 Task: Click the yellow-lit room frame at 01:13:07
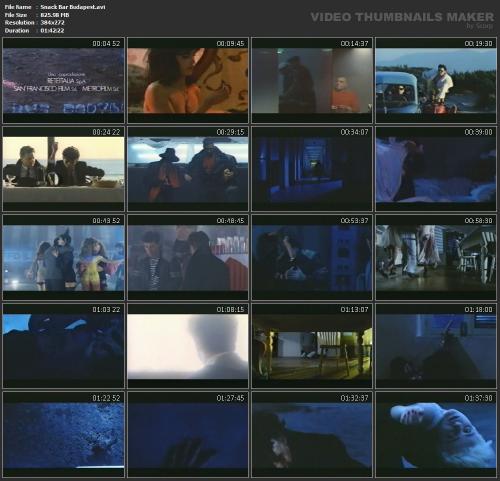click(x=312, y=346)
